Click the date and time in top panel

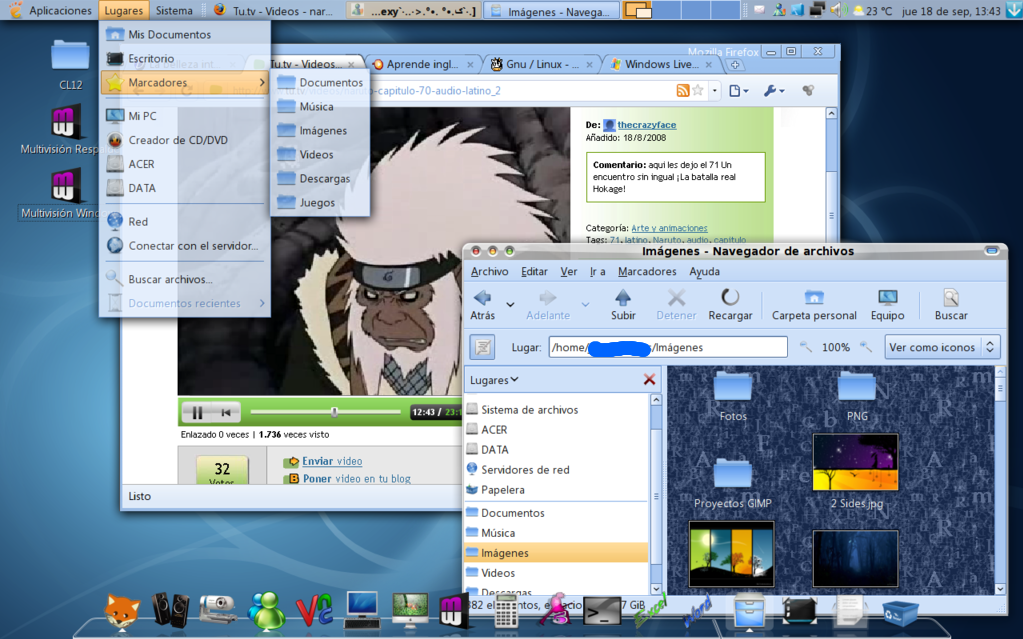click(x=951, y=11)
